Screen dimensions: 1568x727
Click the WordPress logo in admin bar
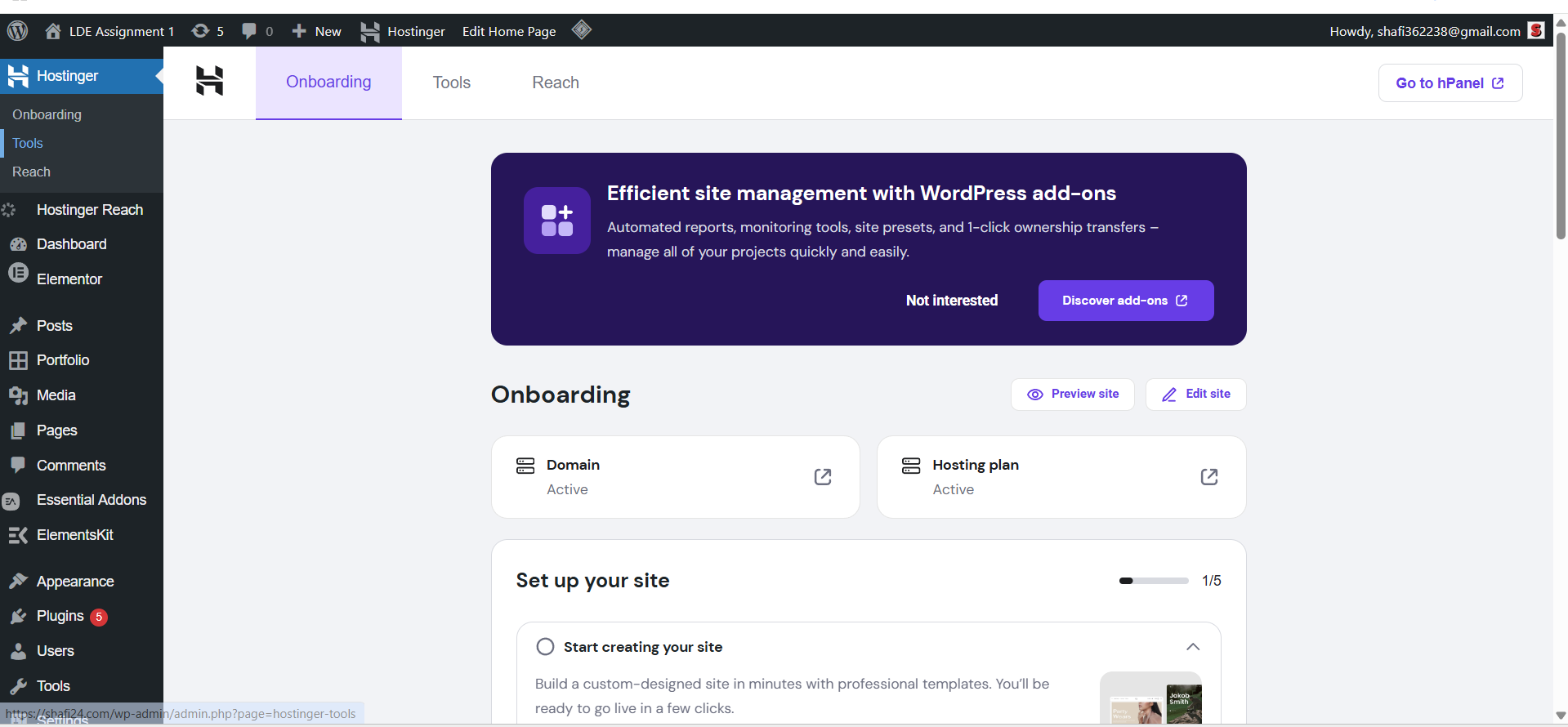pos(18,31)
